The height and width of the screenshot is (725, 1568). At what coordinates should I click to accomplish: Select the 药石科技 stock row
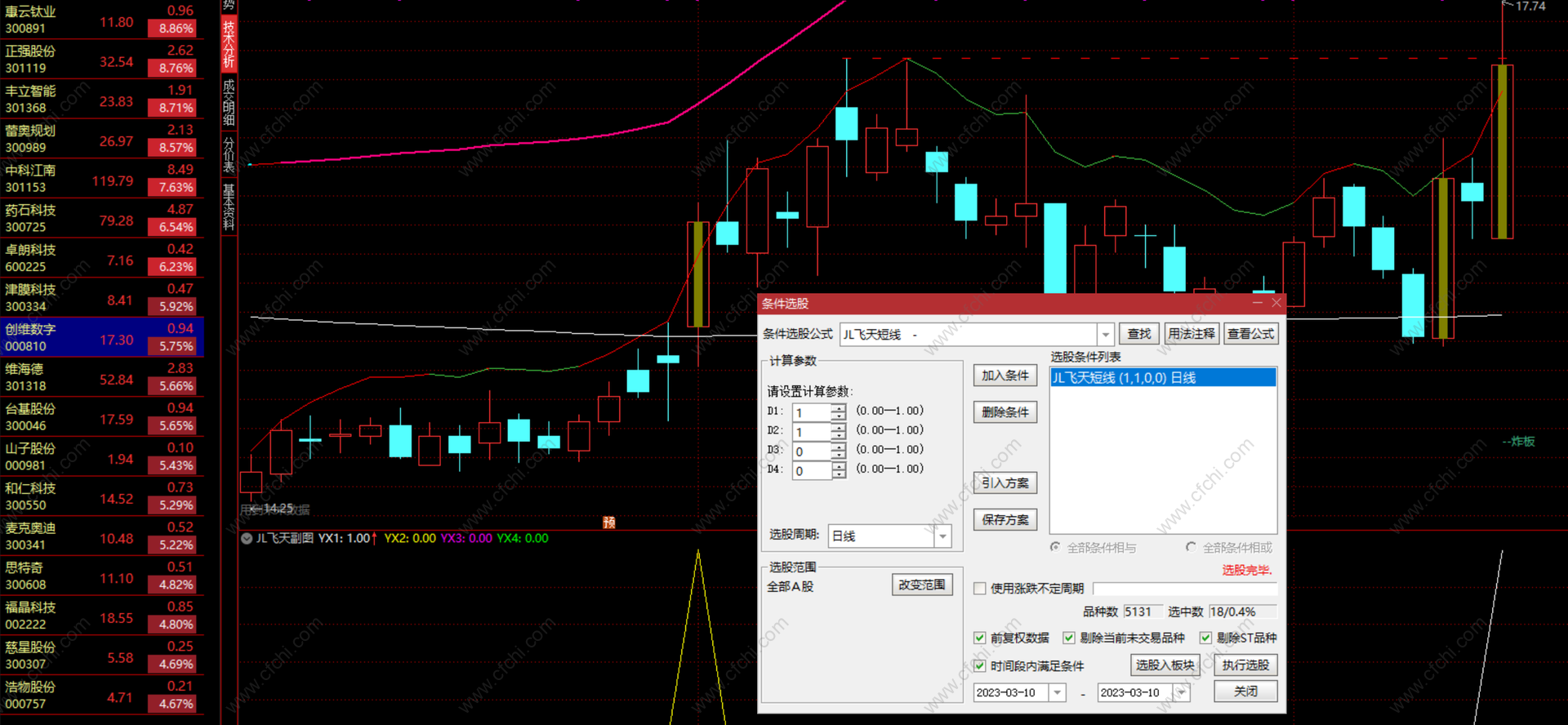click(101, 219)
